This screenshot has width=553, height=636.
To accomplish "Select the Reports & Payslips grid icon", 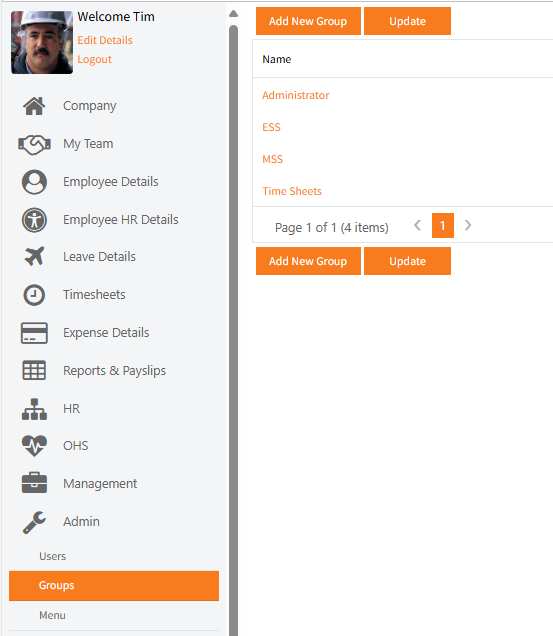I will (x=34, y=370).
